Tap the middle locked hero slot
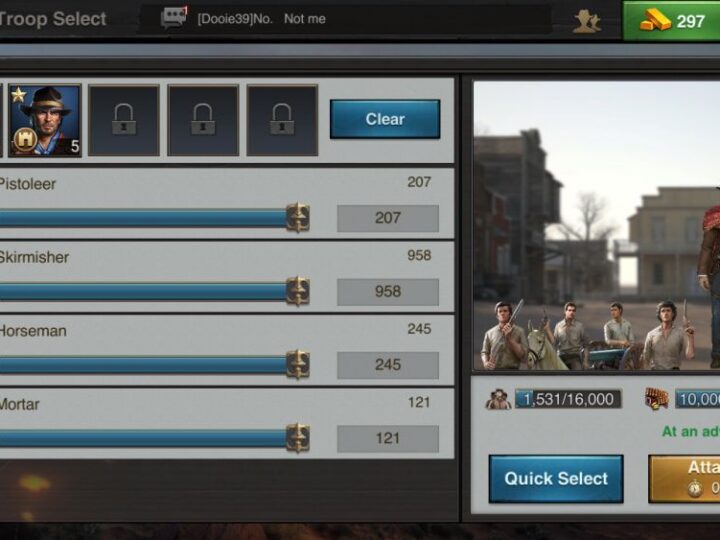Screen dimensions: 720x540 [x=203, y=120]
